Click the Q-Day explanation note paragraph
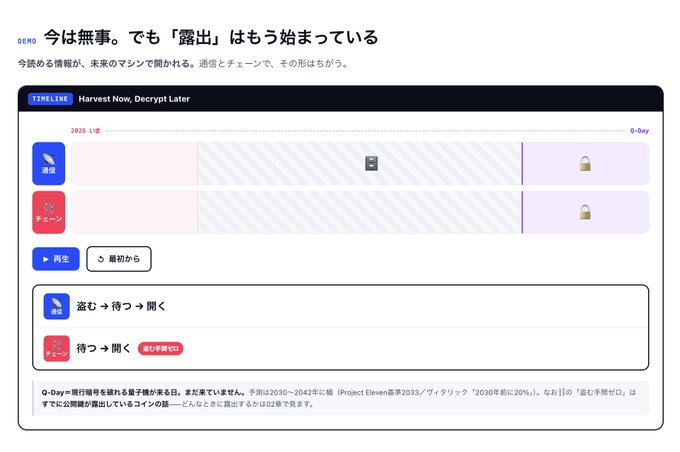 341,398
